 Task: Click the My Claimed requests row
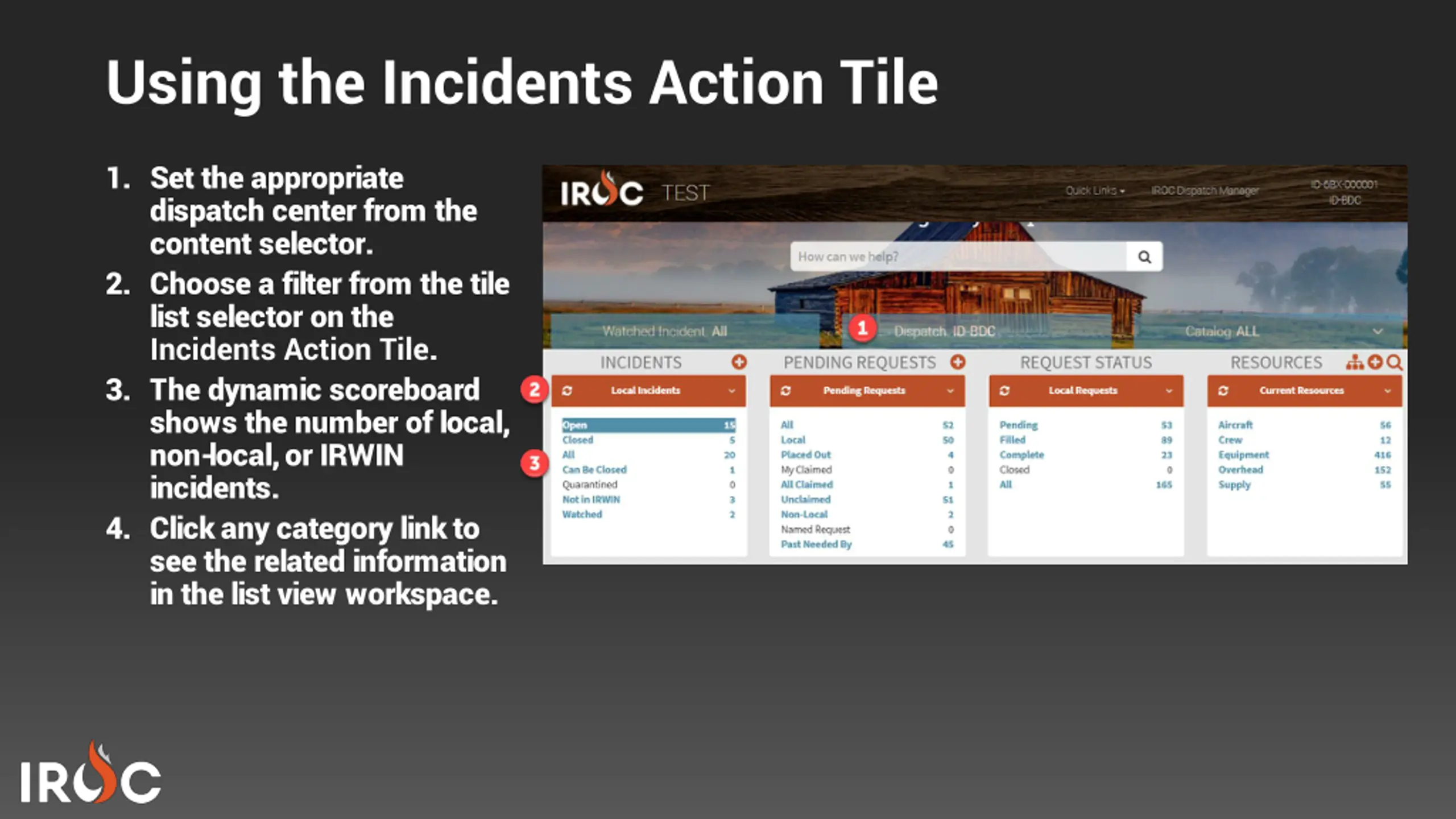867,470
